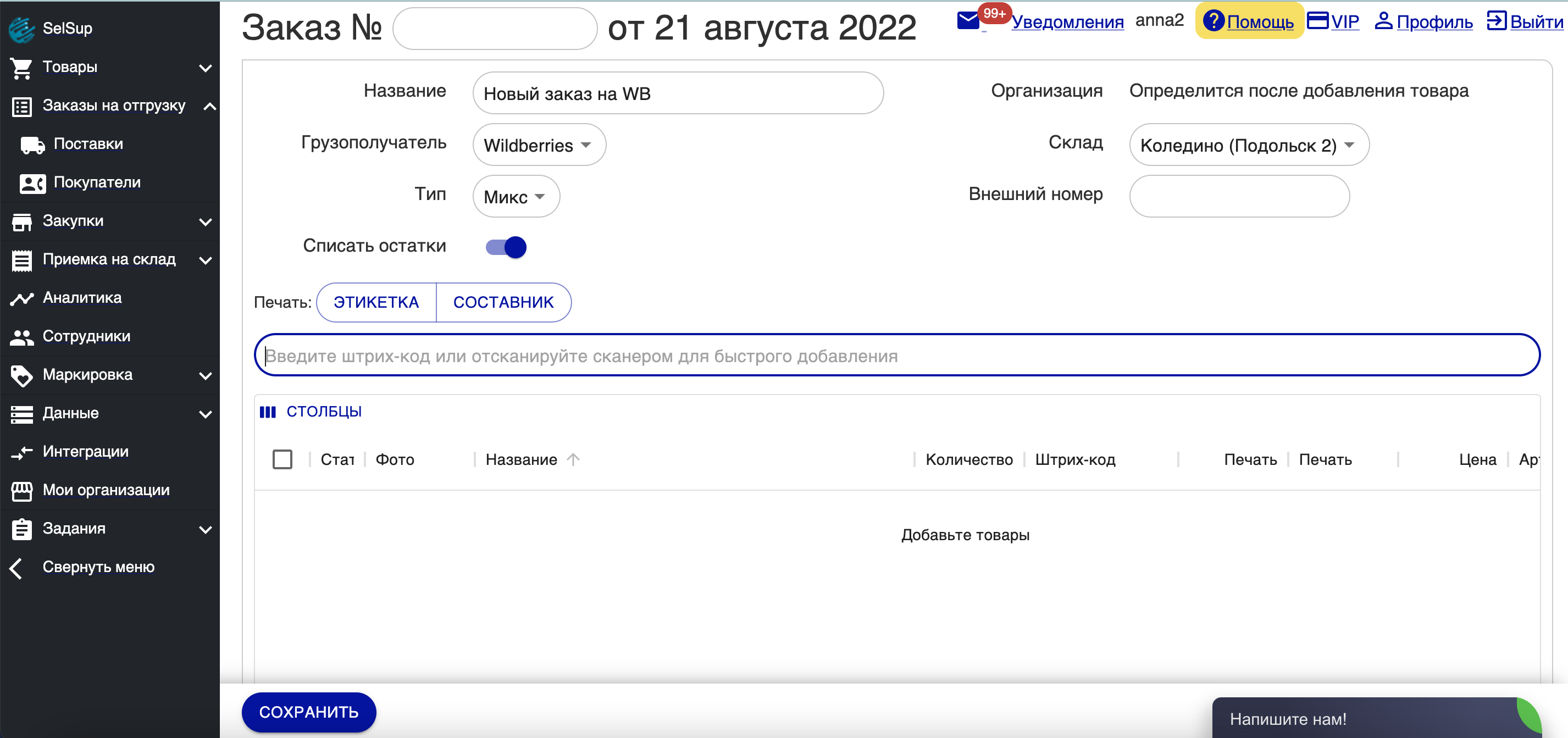1568x738 pixels.
Task: Click the arrows icon beside Интеграции
Action: (22, 452)
